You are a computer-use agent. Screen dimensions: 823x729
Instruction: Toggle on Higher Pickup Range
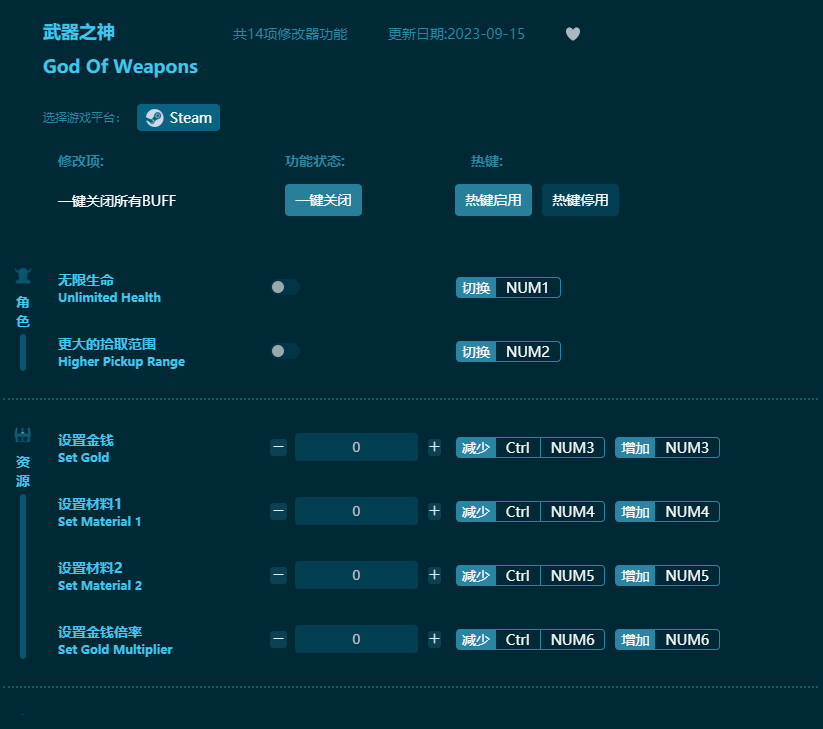[x=284, y=351]
